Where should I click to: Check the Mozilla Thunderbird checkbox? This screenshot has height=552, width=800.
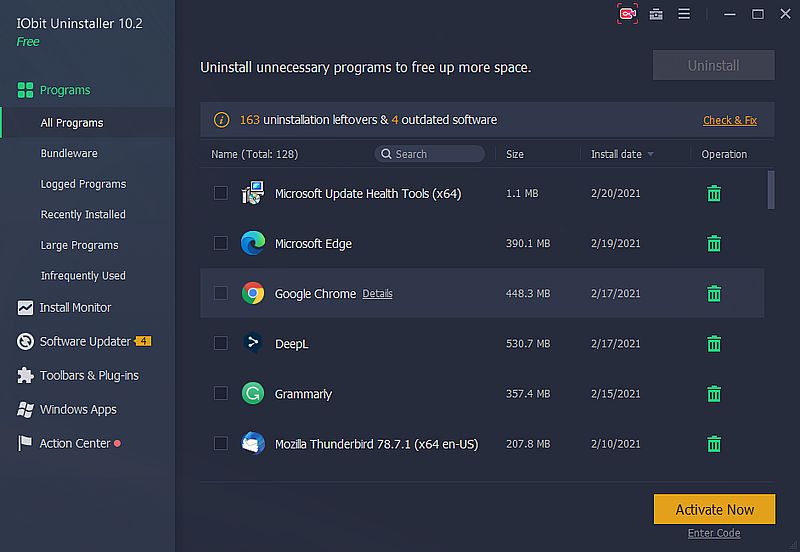[x=221, y=443]
